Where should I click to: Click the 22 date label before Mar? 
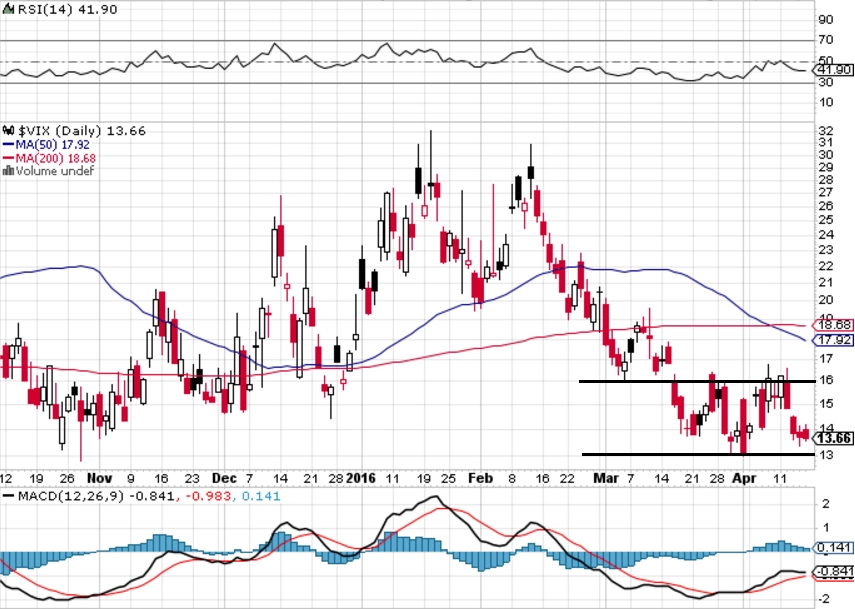[x=568, y=479]
